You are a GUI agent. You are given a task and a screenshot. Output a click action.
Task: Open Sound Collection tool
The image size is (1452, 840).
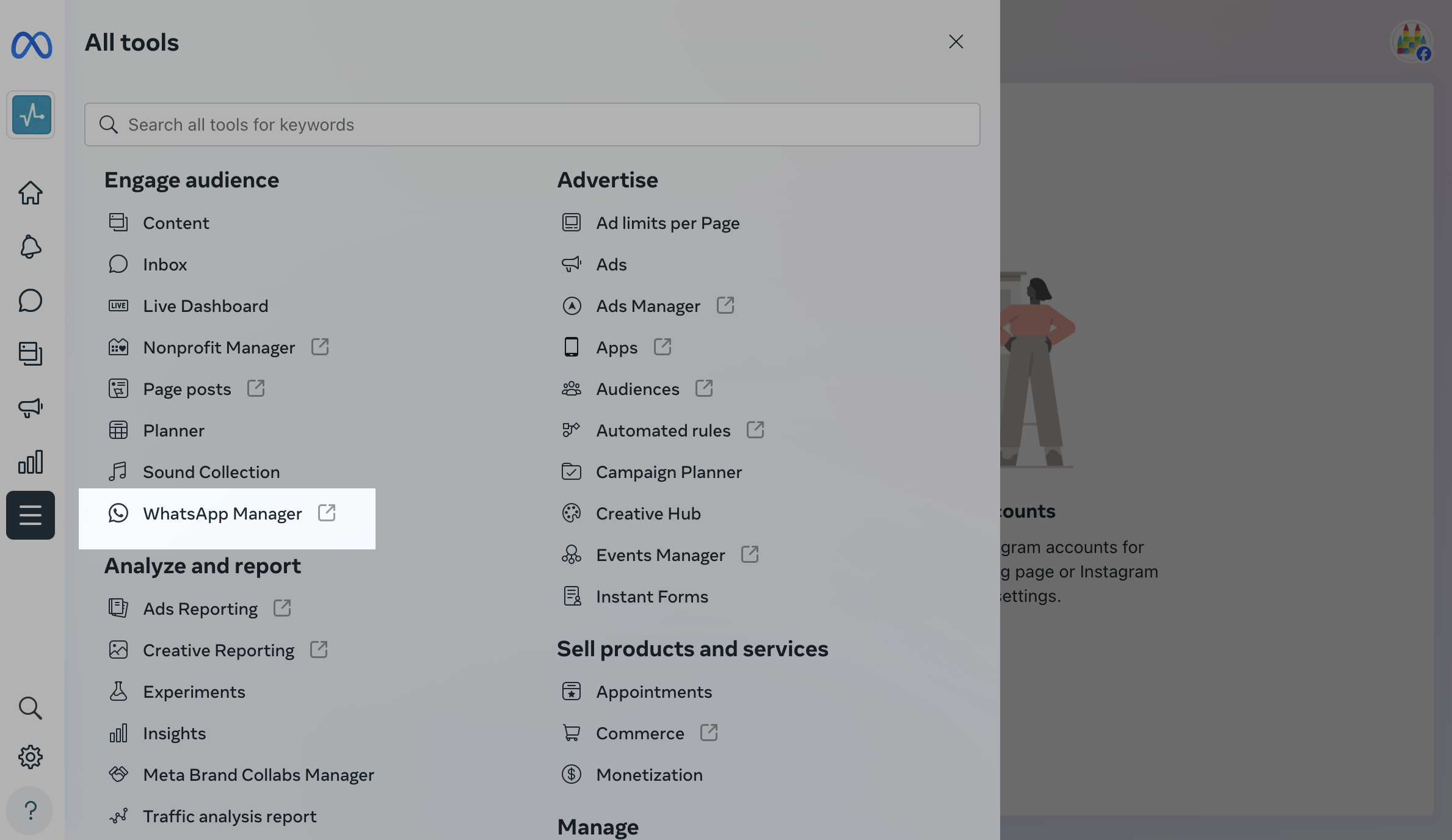point(211,472)
